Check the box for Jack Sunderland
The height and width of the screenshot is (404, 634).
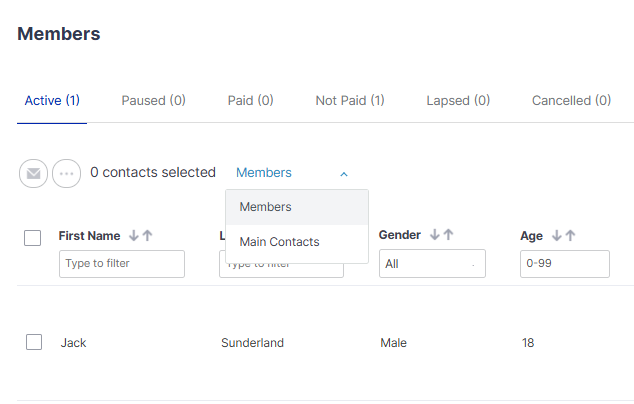(34, 342)
